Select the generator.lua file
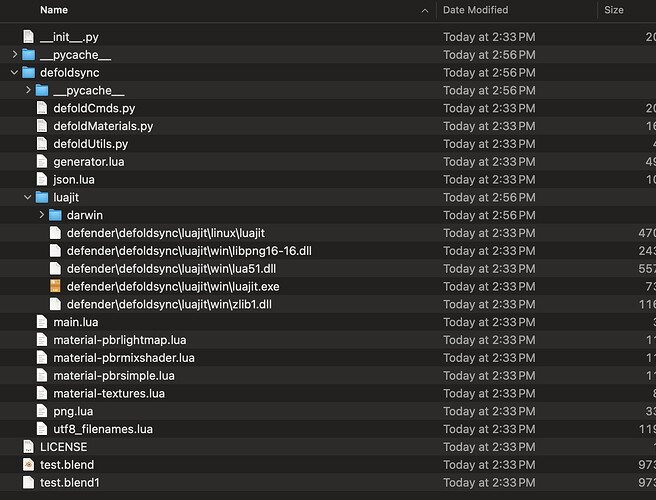656x500 pixels. pyautogui.click(x=88, y=162)
